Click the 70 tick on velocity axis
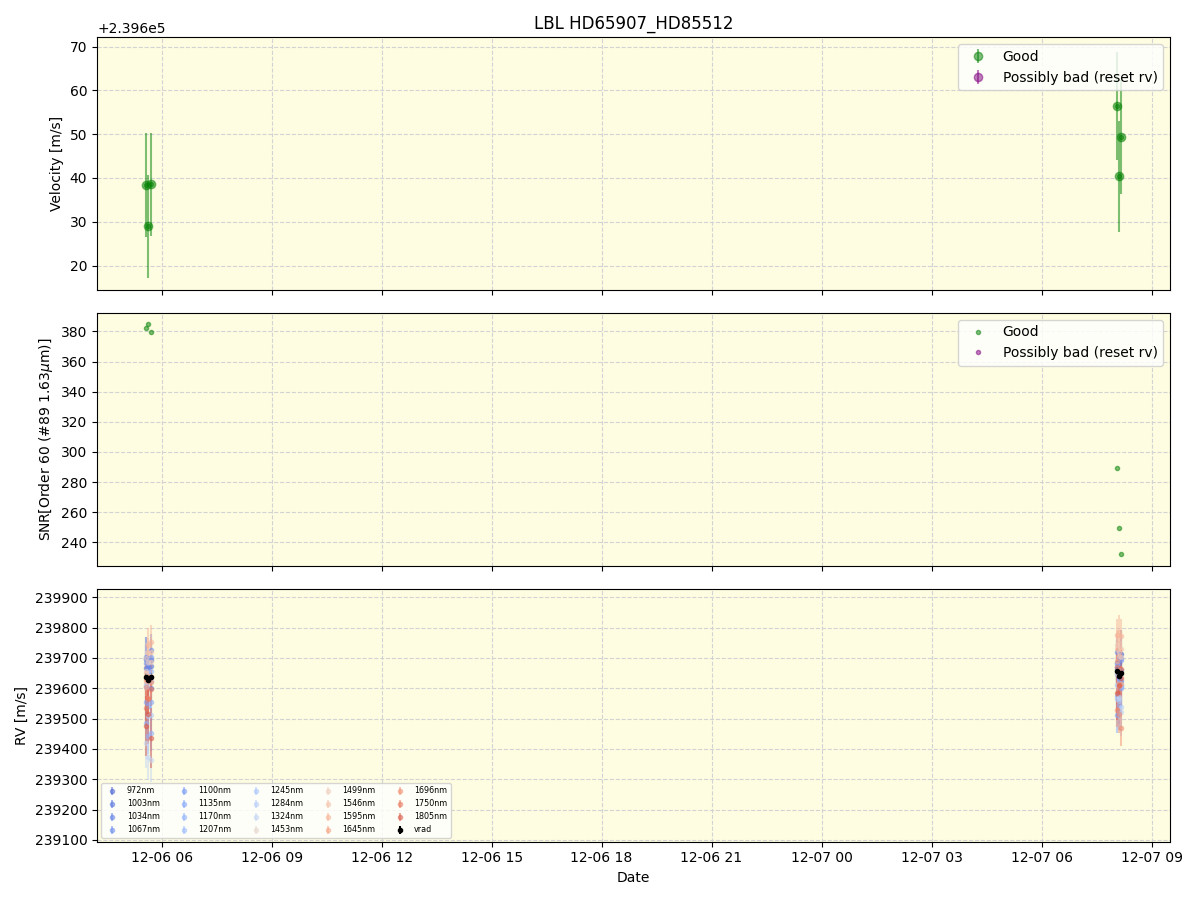The height and width of the screenshot is (900, 1200). (78, 47)
